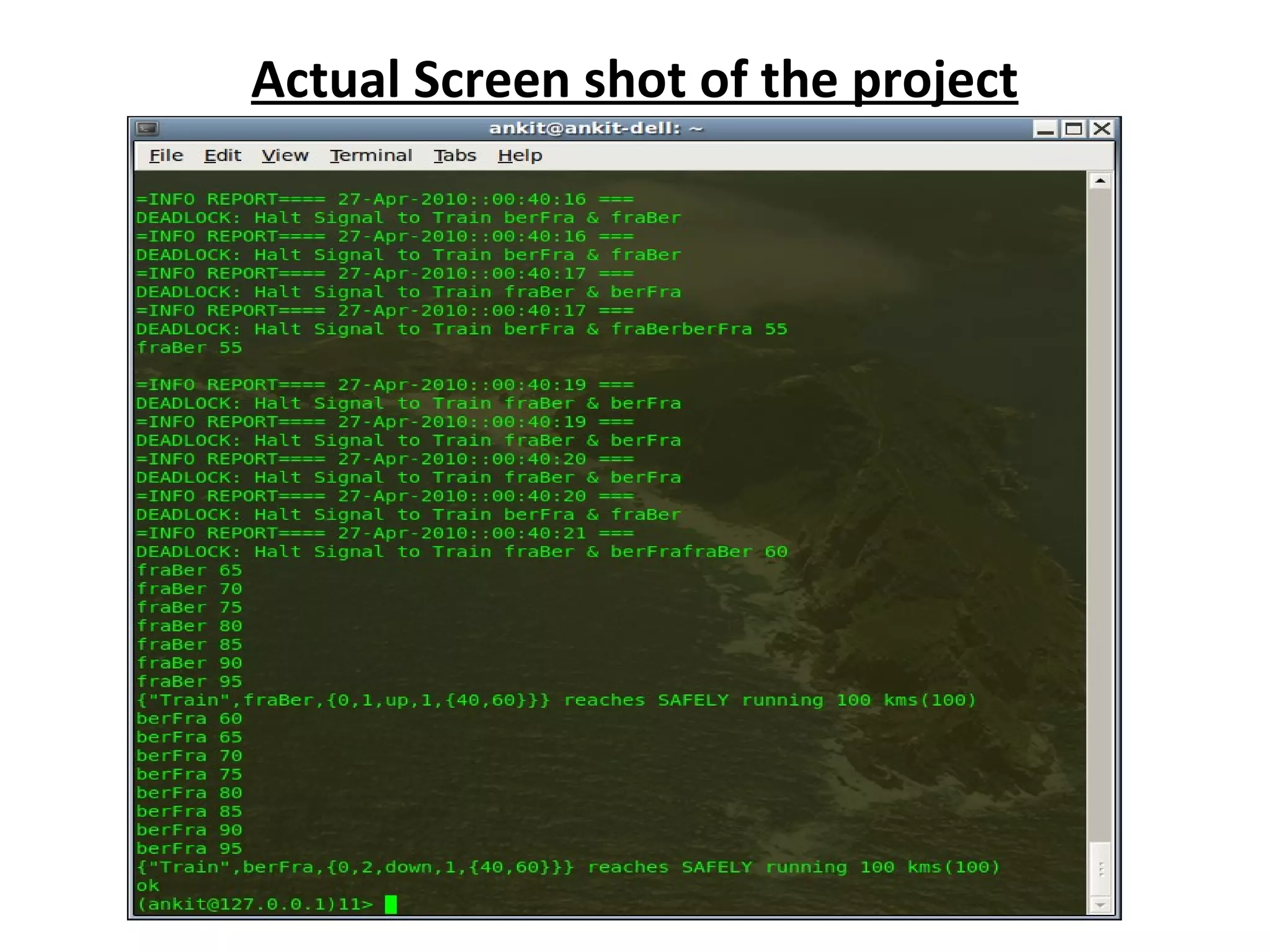This screenshot has width=1270, height=952.
Task: Click the line 'fraBer 70'
Action: click(x=189, y=589)
